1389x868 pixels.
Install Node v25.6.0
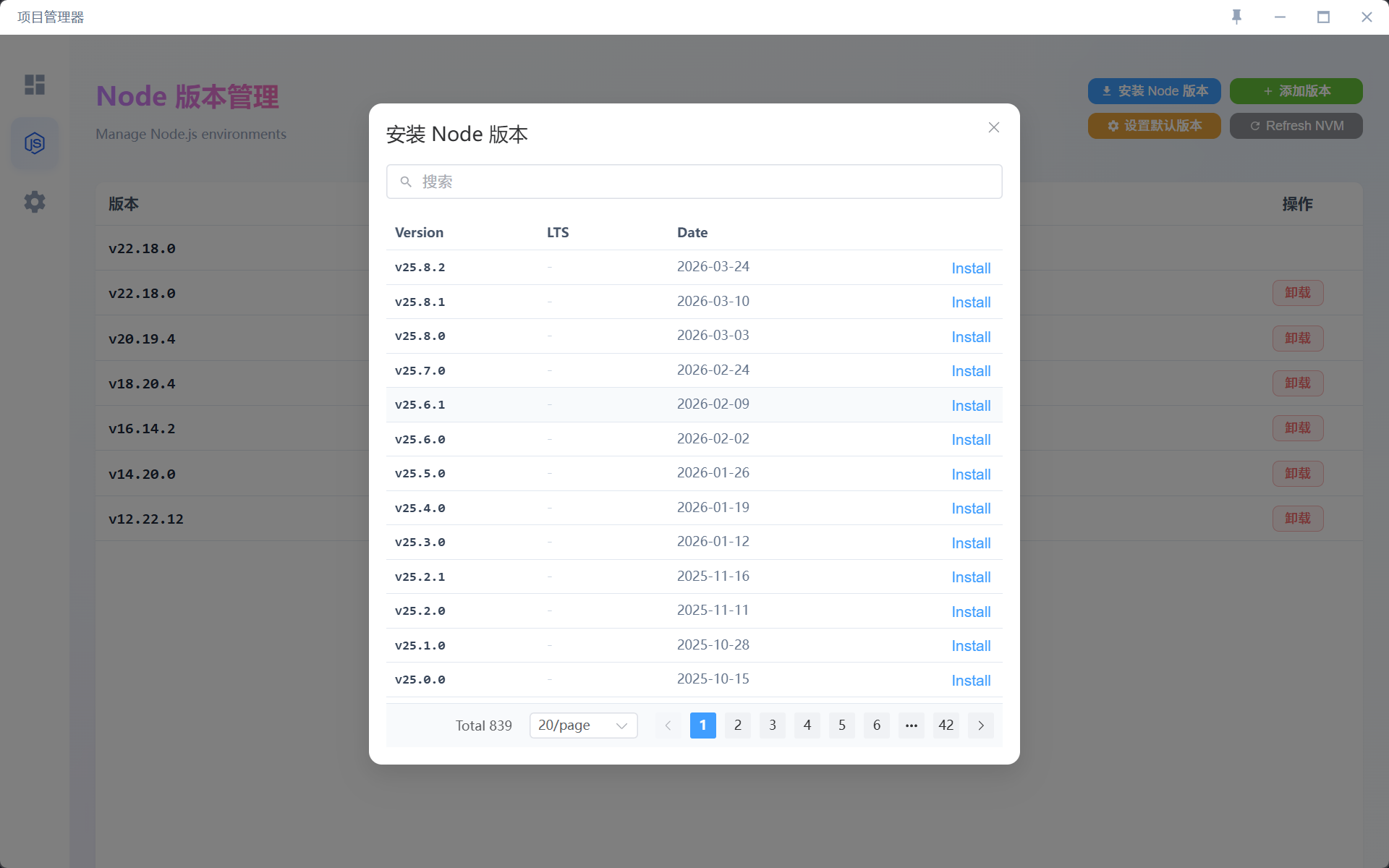click(971, 440)
